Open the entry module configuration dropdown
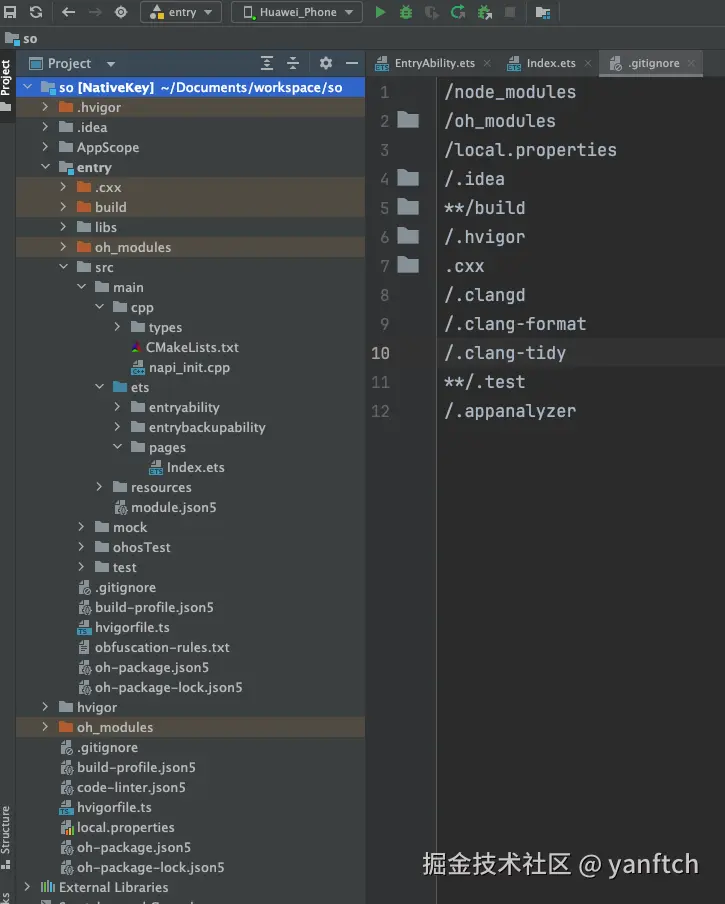 tap(181, 12)
